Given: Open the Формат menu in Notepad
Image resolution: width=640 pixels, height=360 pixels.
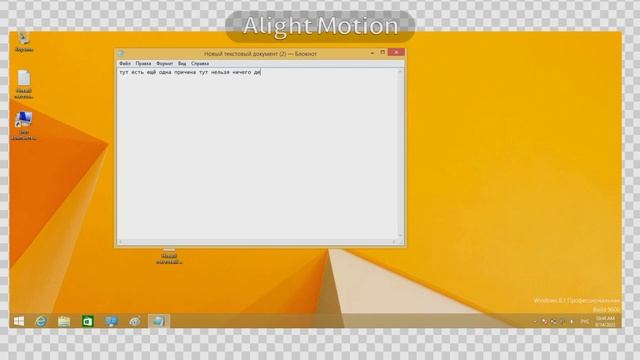Looking at the screenshot, I should 164,64.
